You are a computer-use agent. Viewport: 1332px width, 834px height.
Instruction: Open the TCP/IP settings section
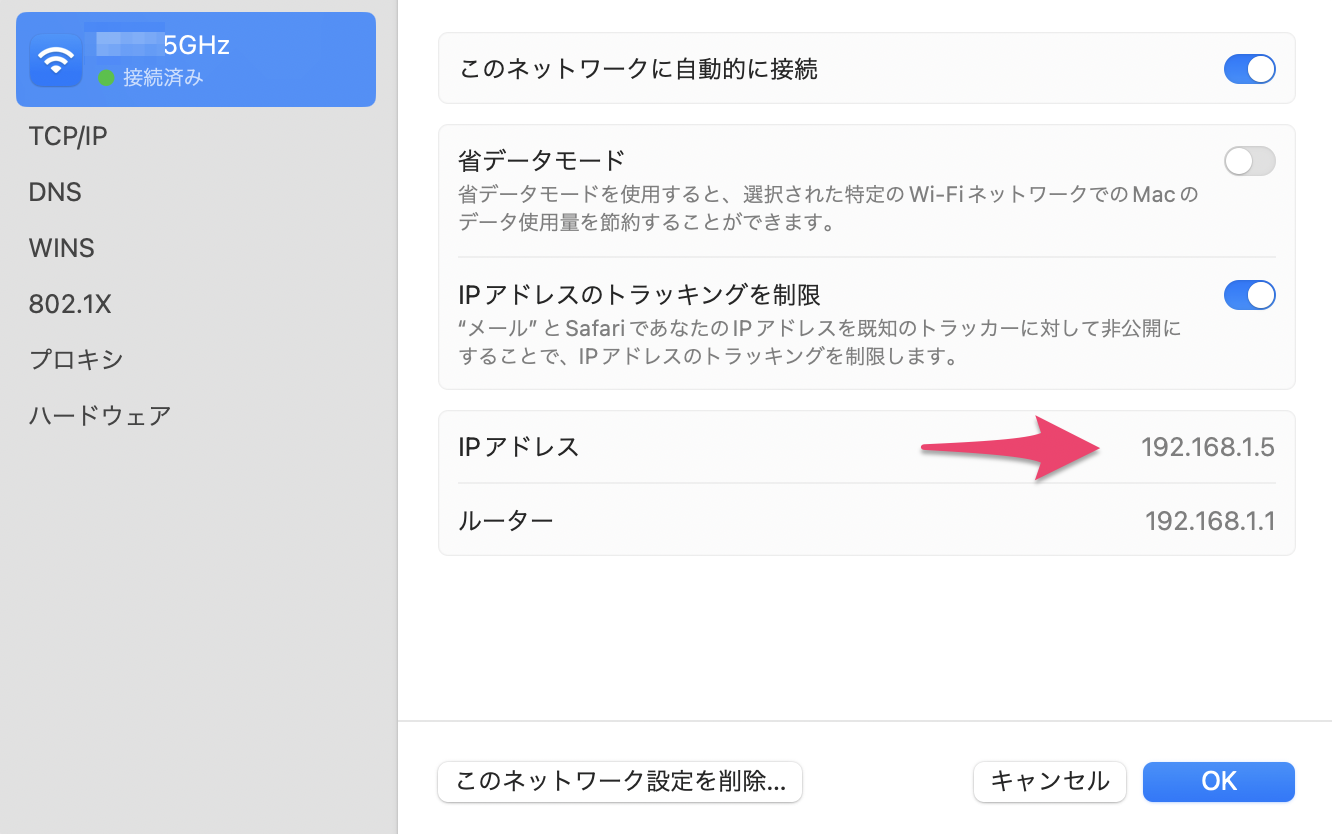(68, 136)
